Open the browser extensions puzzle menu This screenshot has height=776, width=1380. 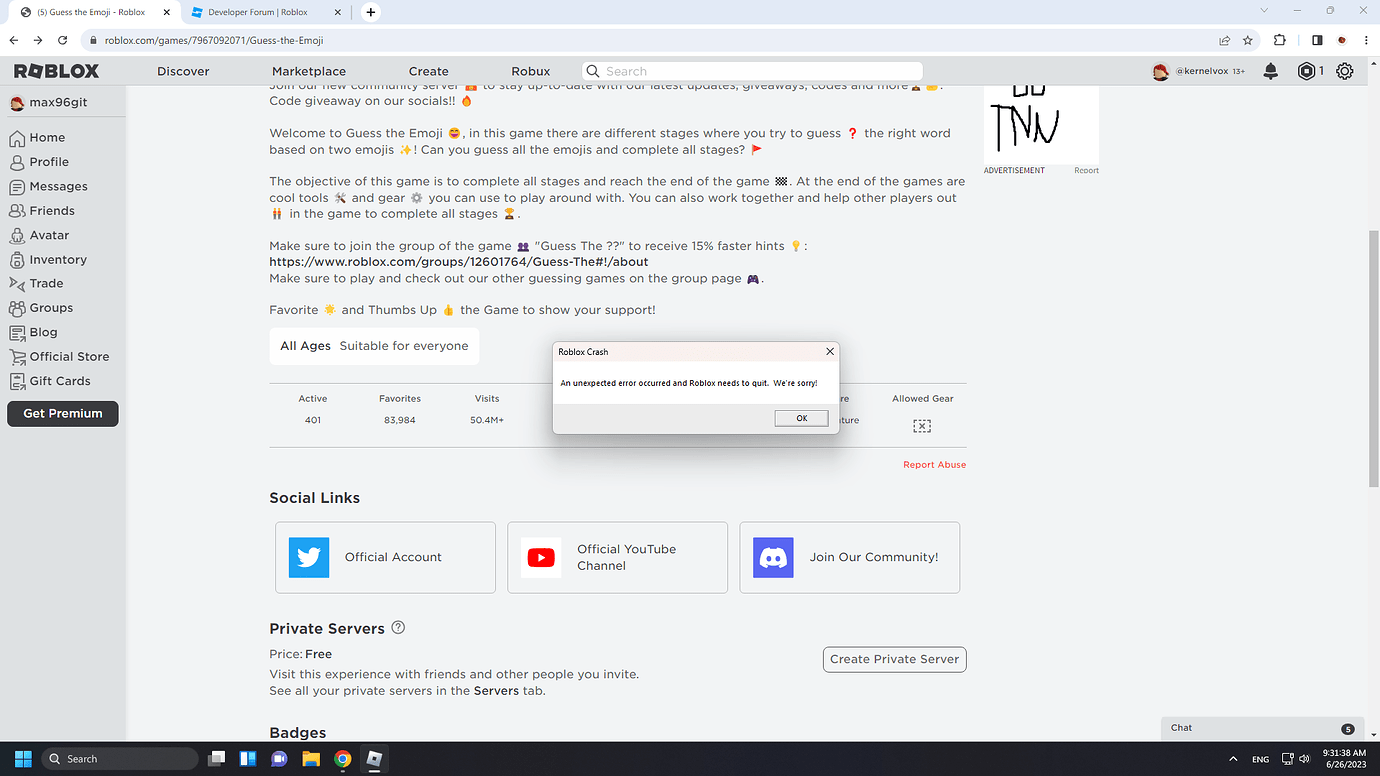pyautogui.click(x=1279, y=40)
